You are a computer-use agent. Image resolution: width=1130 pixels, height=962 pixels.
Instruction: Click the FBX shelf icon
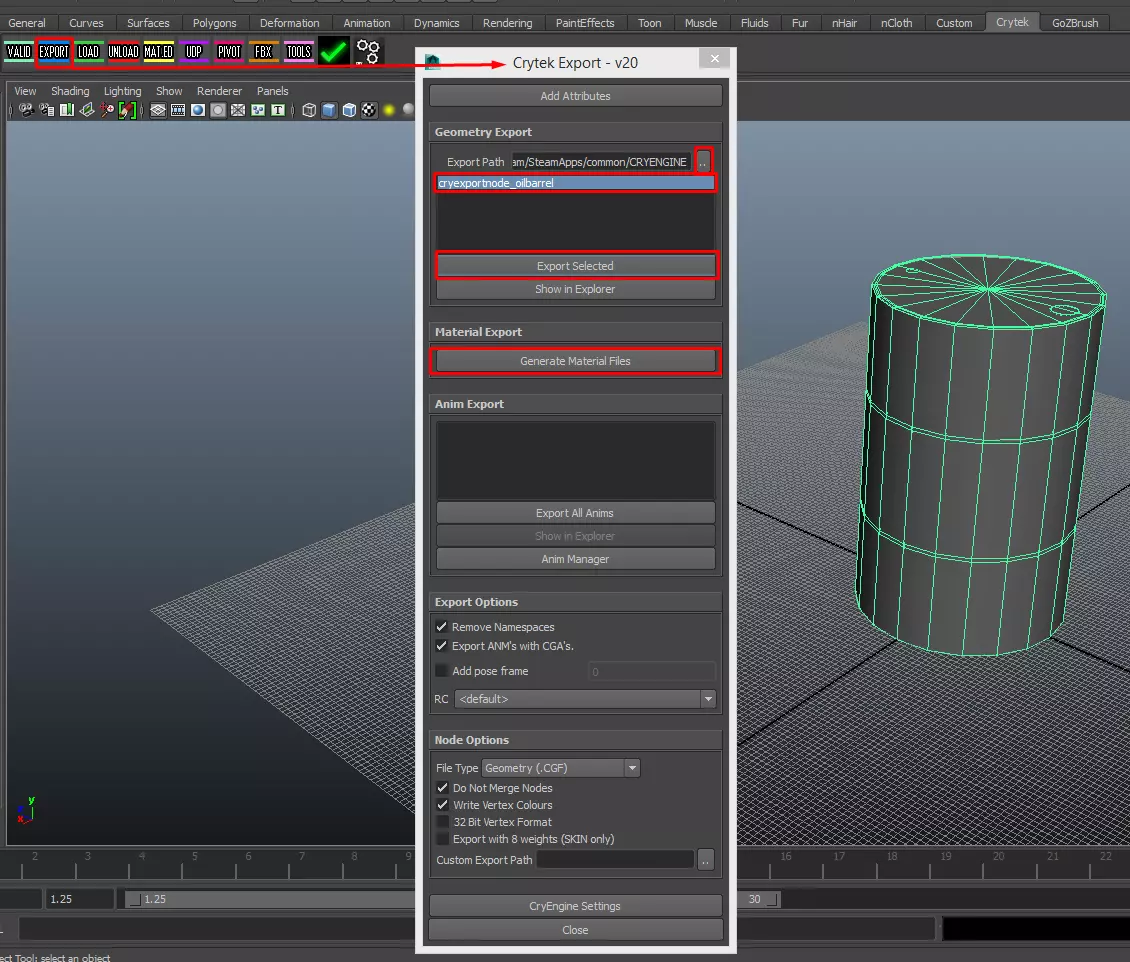click(263, 52)
